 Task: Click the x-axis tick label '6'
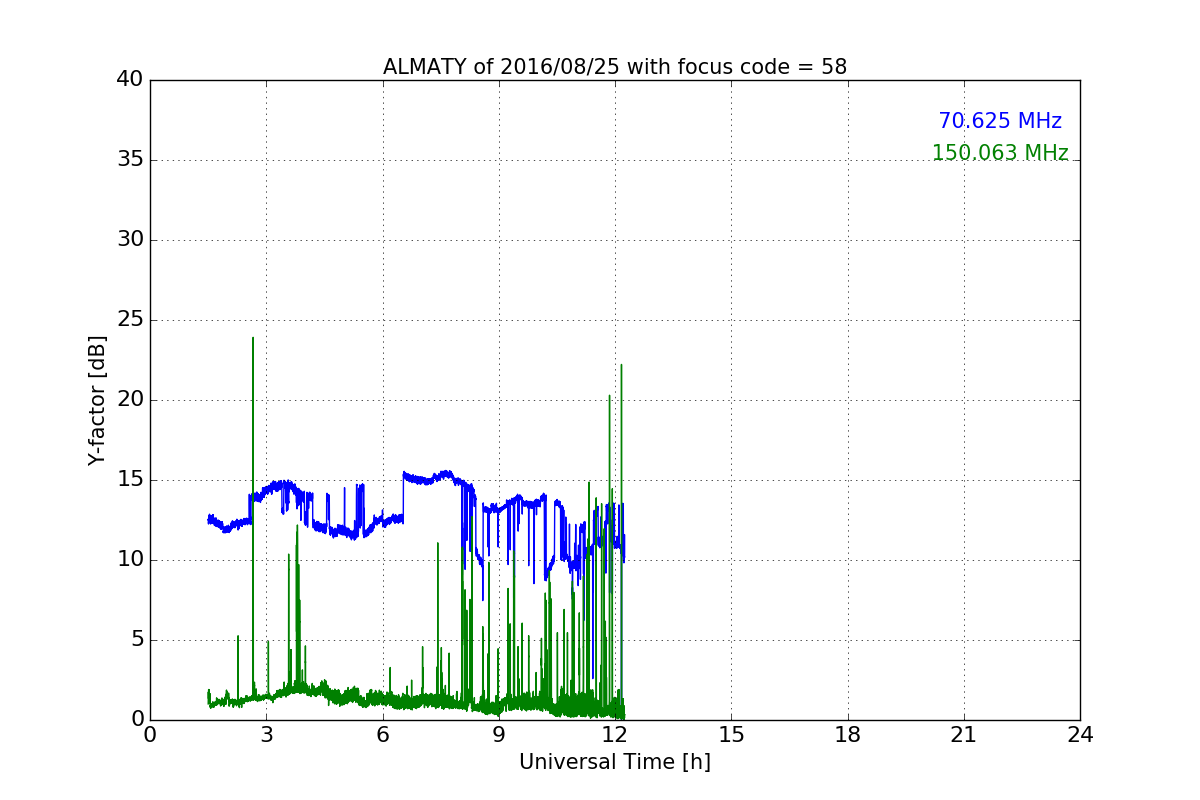point(383,735)
